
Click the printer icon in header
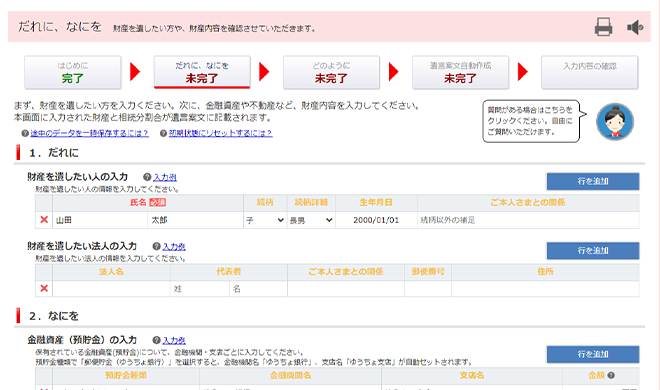[x=603, y=27]
